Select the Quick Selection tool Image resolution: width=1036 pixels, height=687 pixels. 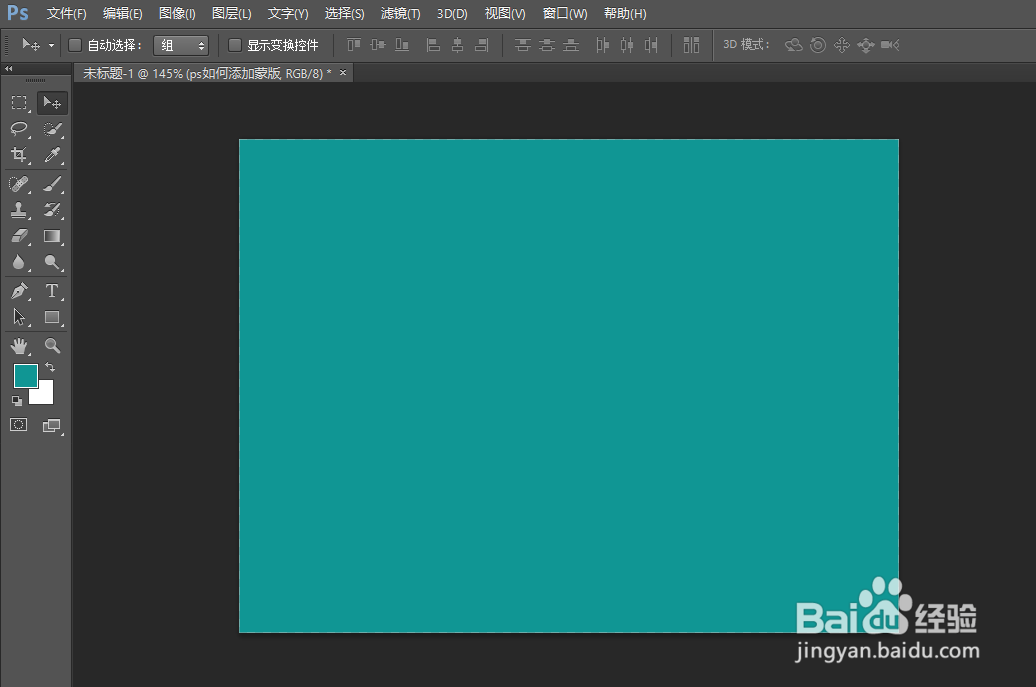click(x=52, y=129)
